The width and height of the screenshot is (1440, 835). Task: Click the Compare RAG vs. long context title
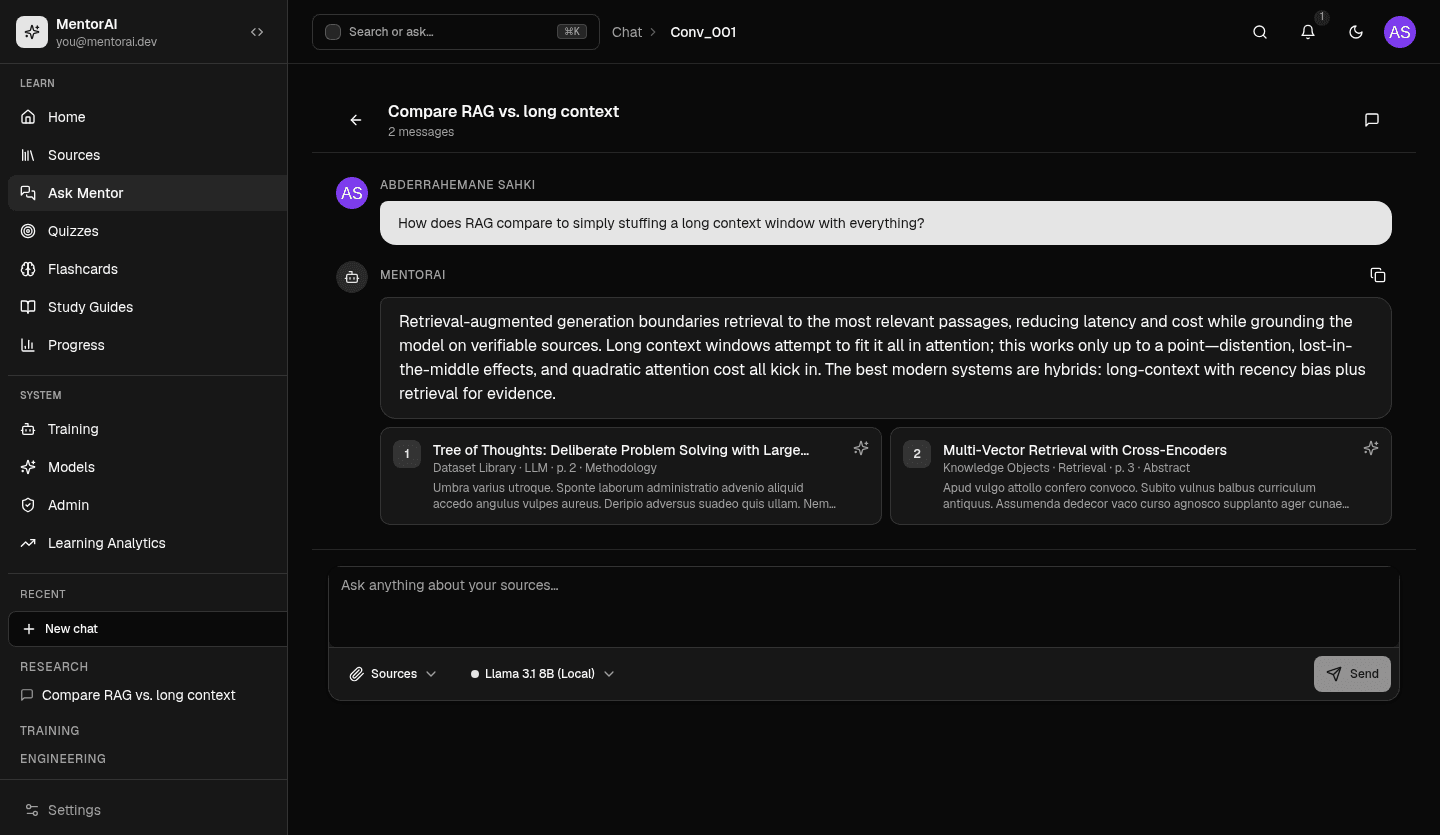click(503, 111)
